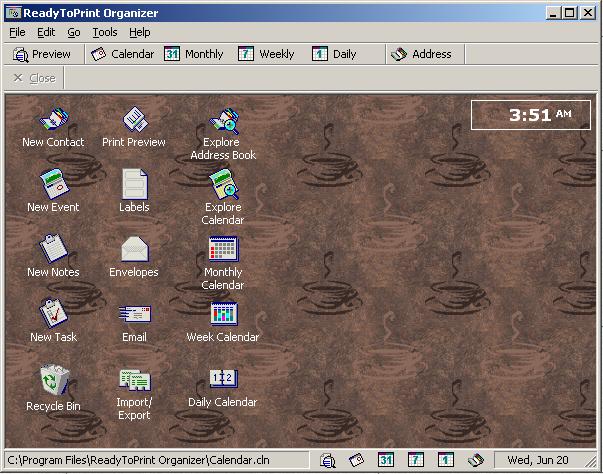603x474 pixels.
Task: Click the Calendar toolbar button
Action: pyautogui.click(x=123, y=54)
